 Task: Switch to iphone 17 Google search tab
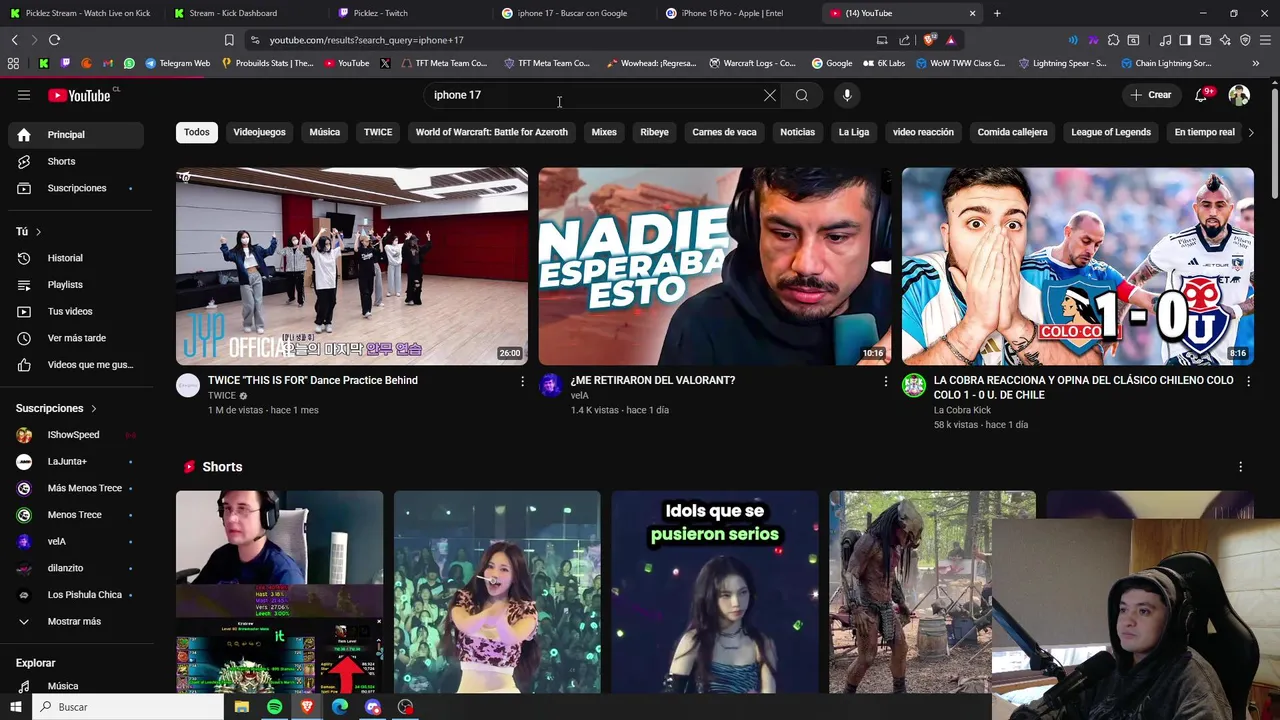coord(574,13)
